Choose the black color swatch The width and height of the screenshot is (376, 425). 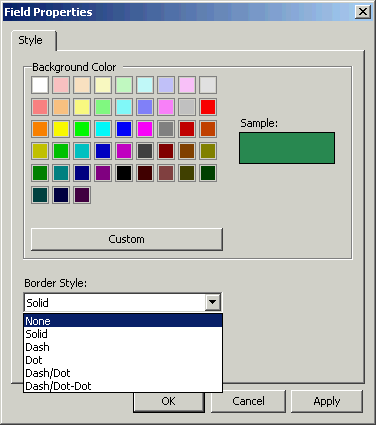click(124, 173)
